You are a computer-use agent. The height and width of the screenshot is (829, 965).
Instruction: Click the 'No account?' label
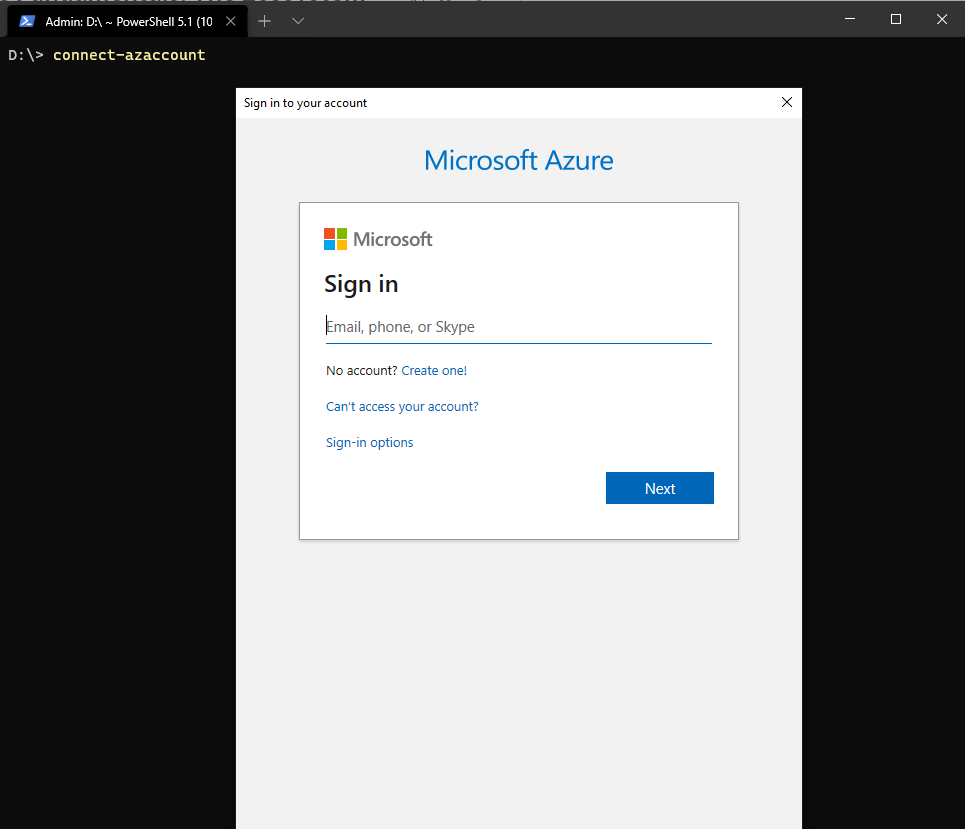[x=362, y=370]
